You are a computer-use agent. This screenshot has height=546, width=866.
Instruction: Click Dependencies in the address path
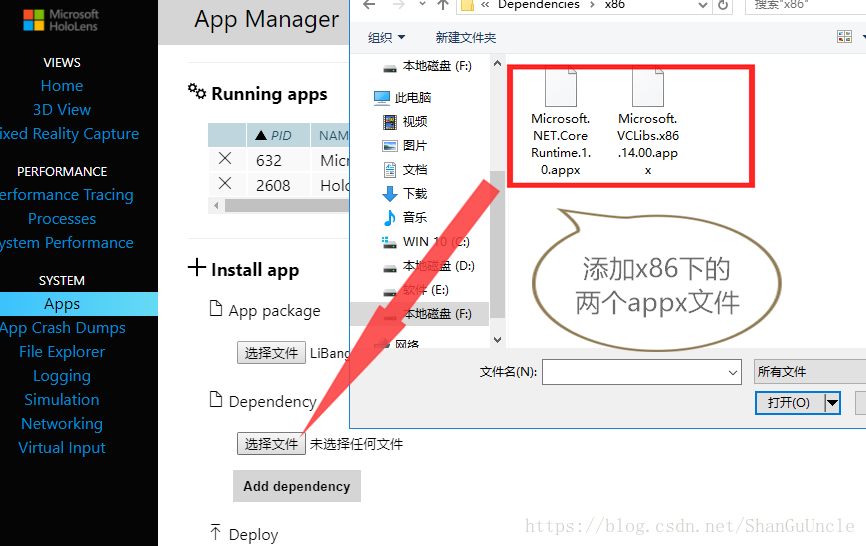tap(538, 4)
